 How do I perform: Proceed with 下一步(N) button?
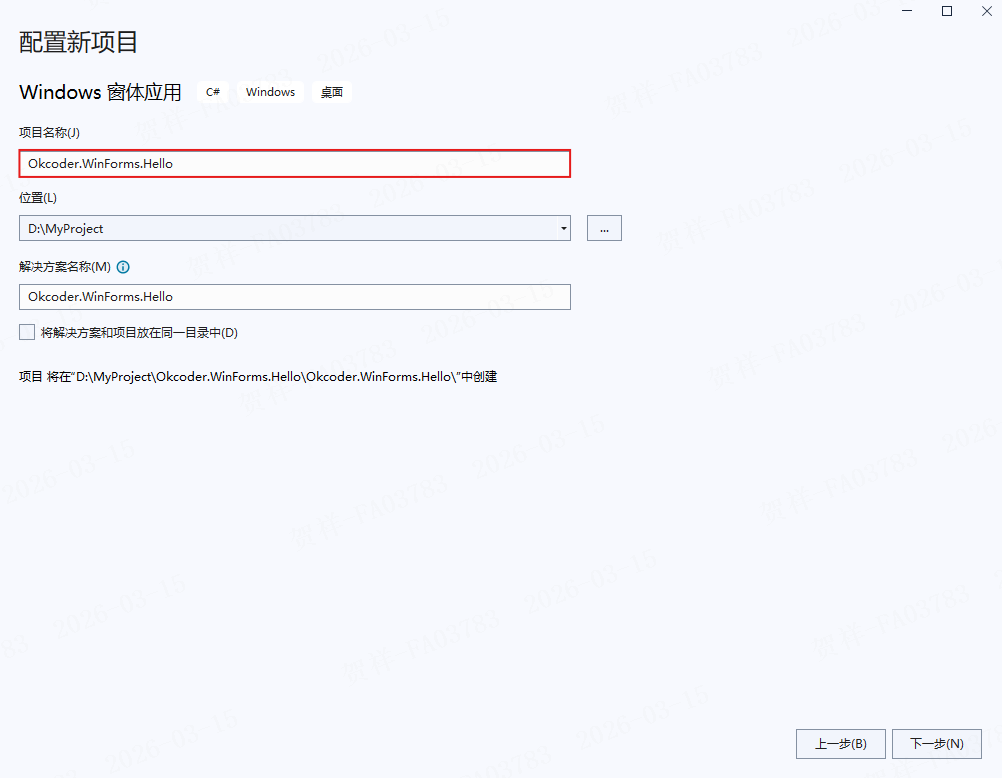936,743
